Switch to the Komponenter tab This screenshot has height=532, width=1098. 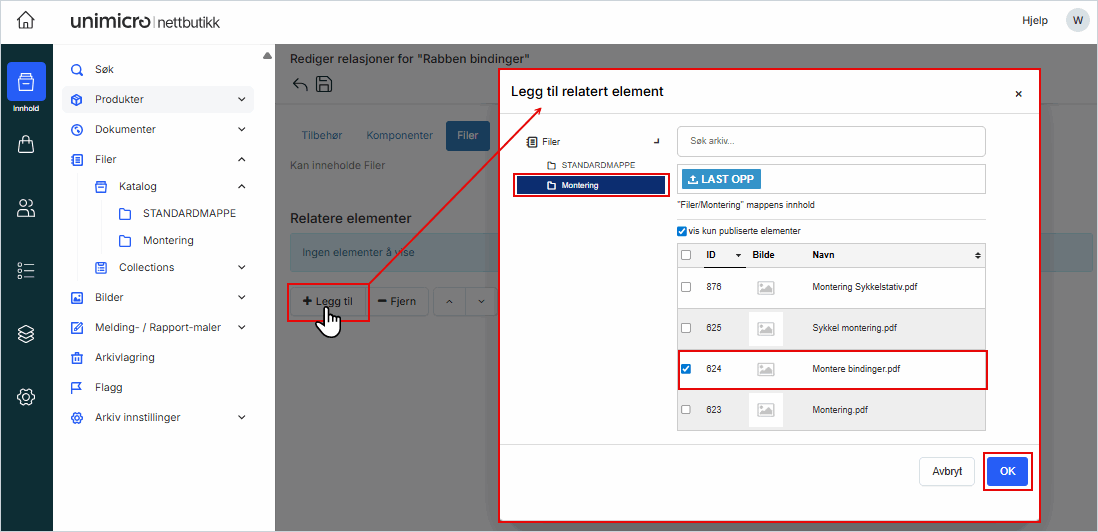[399, 136]
